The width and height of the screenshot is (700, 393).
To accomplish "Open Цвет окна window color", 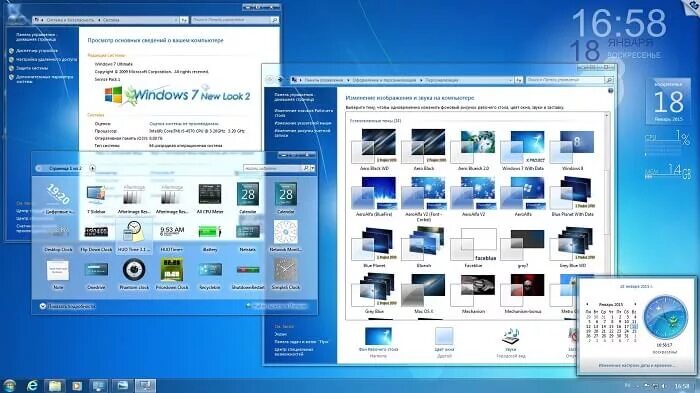I will pos(444,342).
